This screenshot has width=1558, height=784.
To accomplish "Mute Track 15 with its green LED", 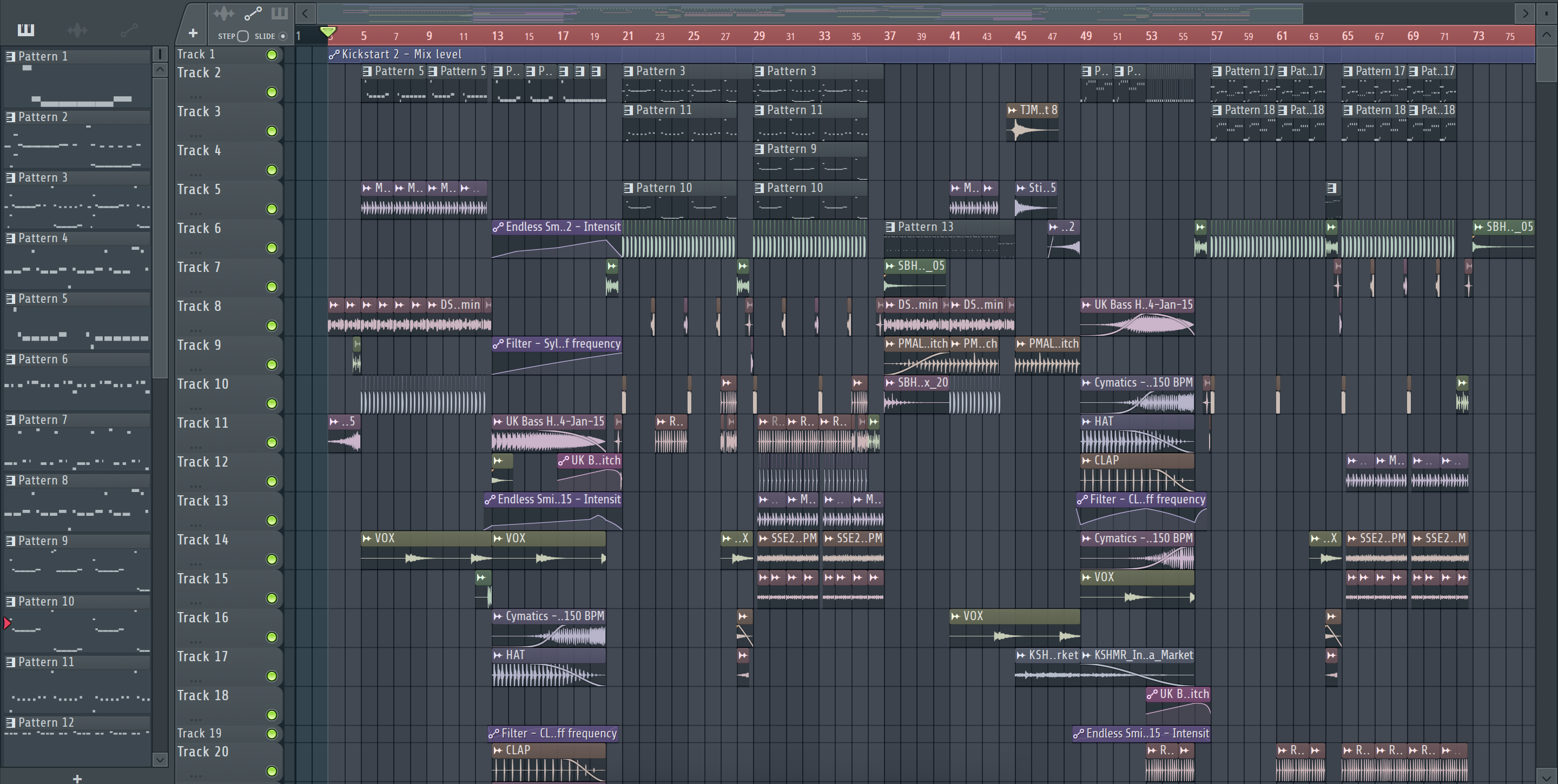I will pos(272,598).
